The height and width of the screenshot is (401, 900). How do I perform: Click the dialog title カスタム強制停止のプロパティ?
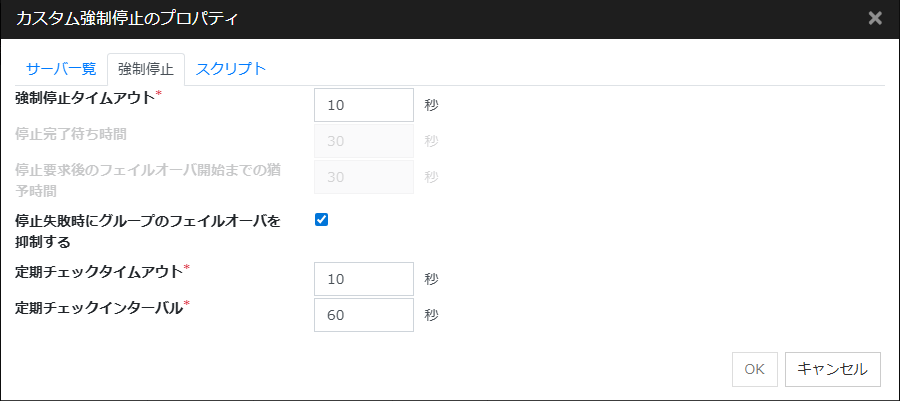[x=128, y=18]
